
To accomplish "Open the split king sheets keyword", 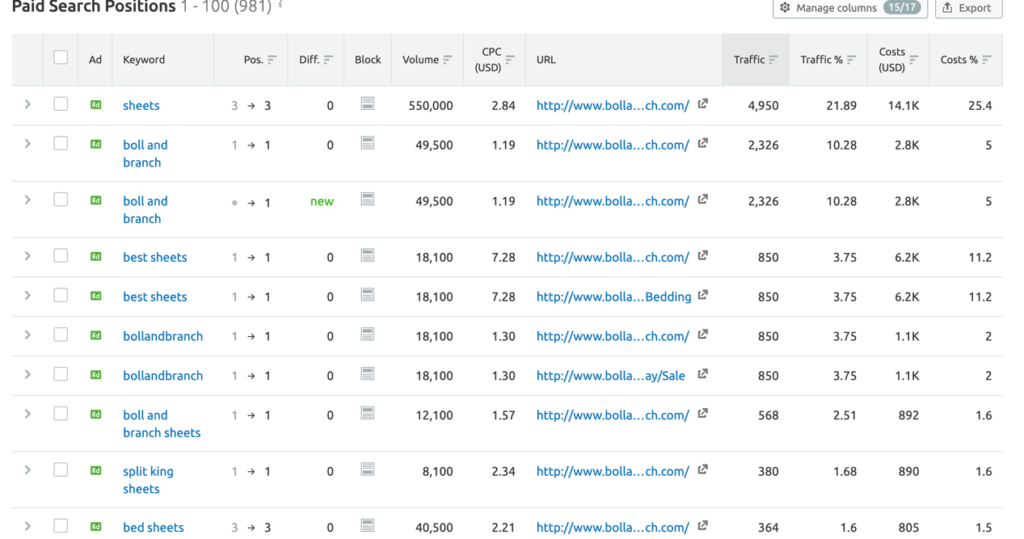I will click(148, 480).
